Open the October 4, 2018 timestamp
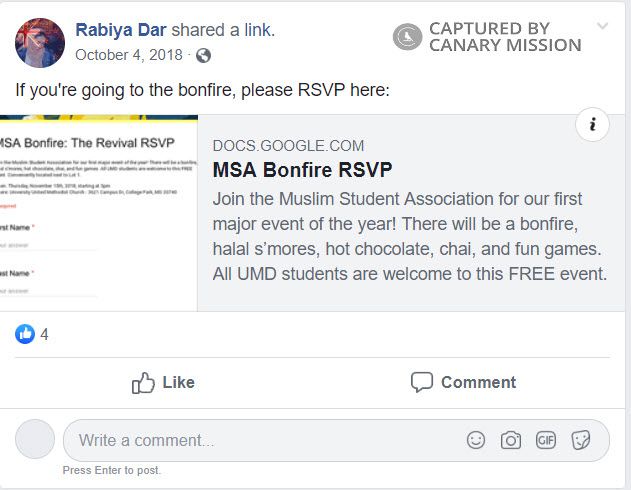This screenshot has height=490, width=631. tap(131, 55)
